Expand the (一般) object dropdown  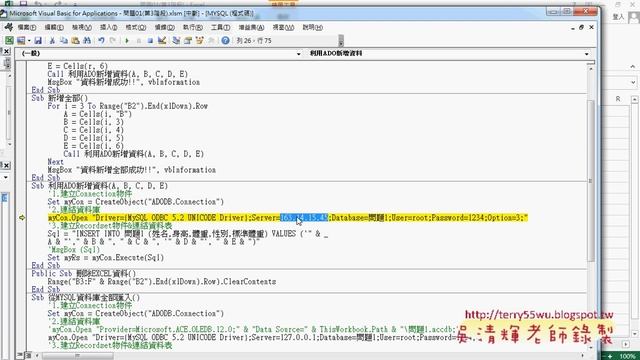(x=299, y=53)
